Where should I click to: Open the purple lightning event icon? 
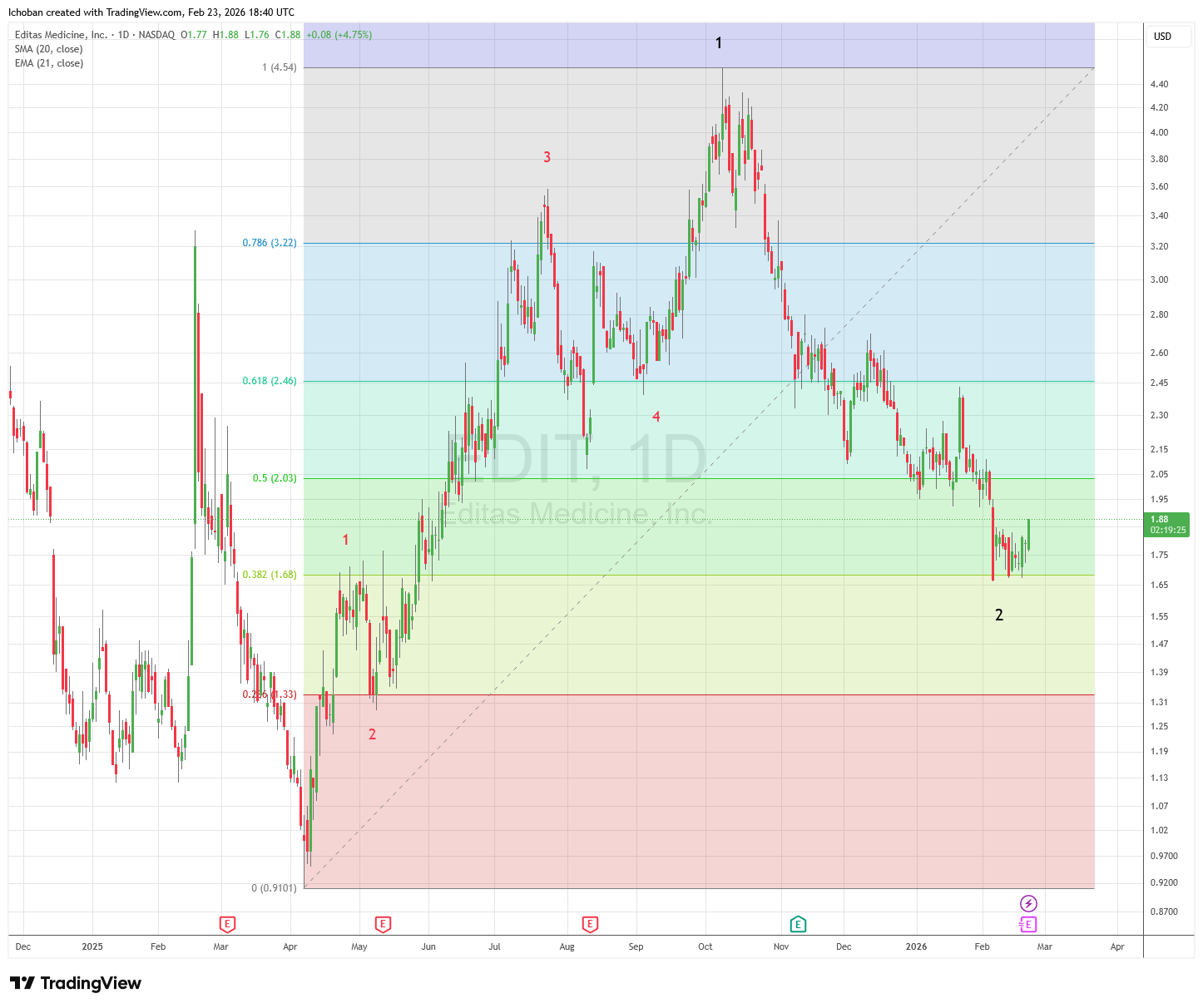point(1028,903)
